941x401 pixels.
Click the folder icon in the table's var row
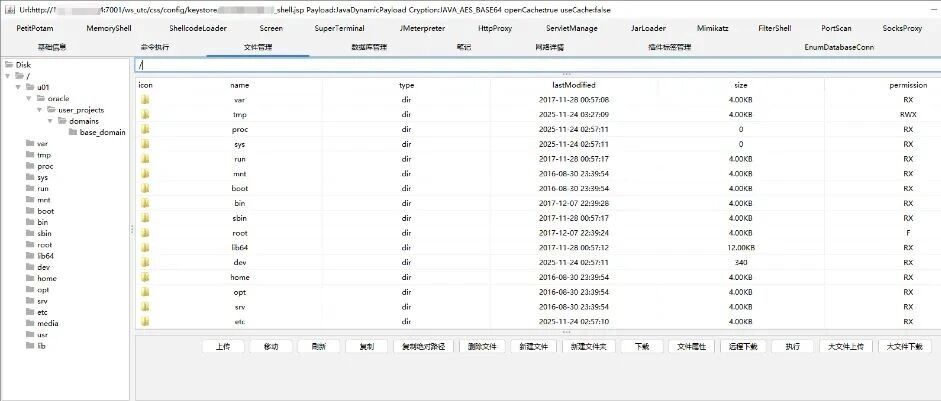145,100
